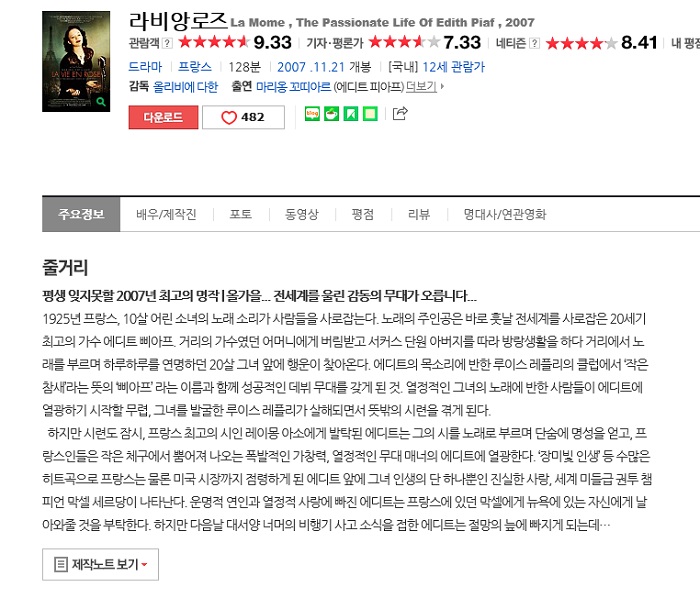Click the yellow memo share icon

370,114
